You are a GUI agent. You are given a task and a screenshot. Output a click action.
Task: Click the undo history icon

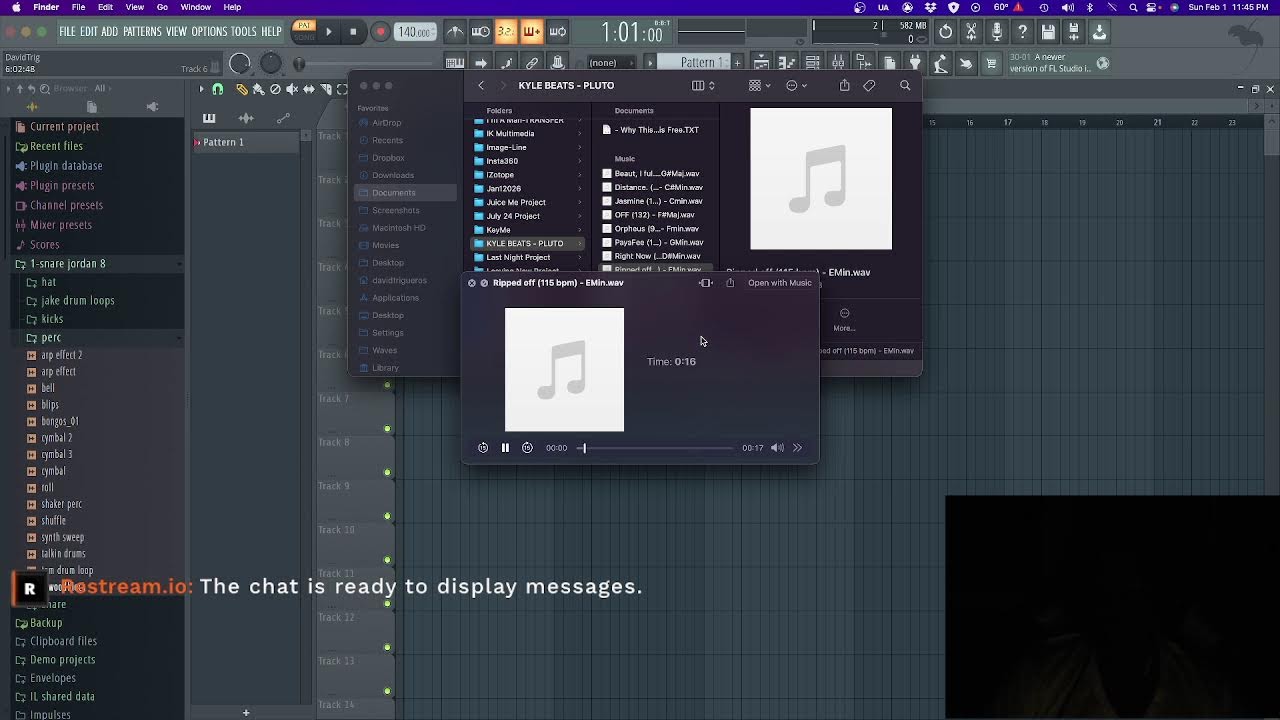click(x=945, y=32)
